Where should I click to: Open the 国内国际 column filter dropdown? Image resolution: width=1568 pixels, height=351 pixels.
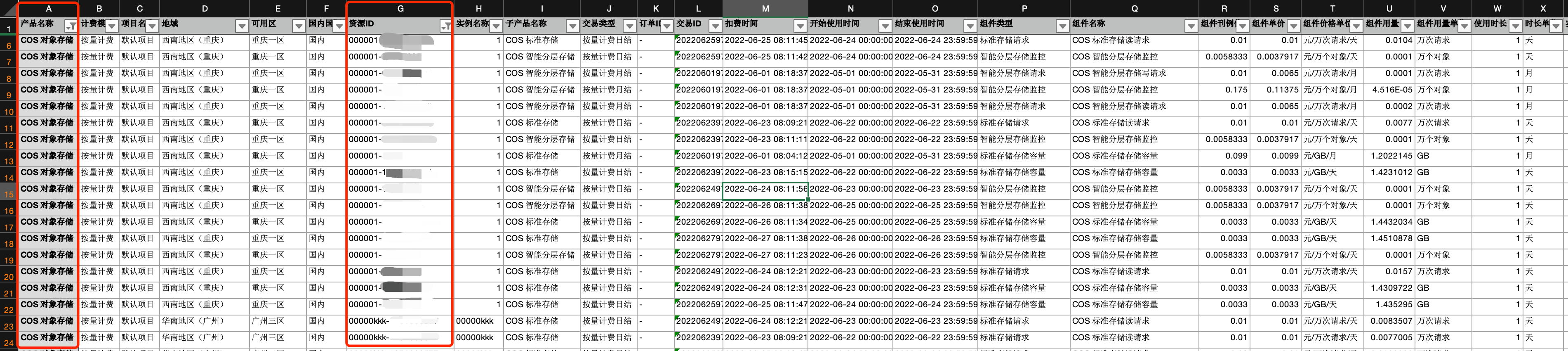tap(339, 26)
